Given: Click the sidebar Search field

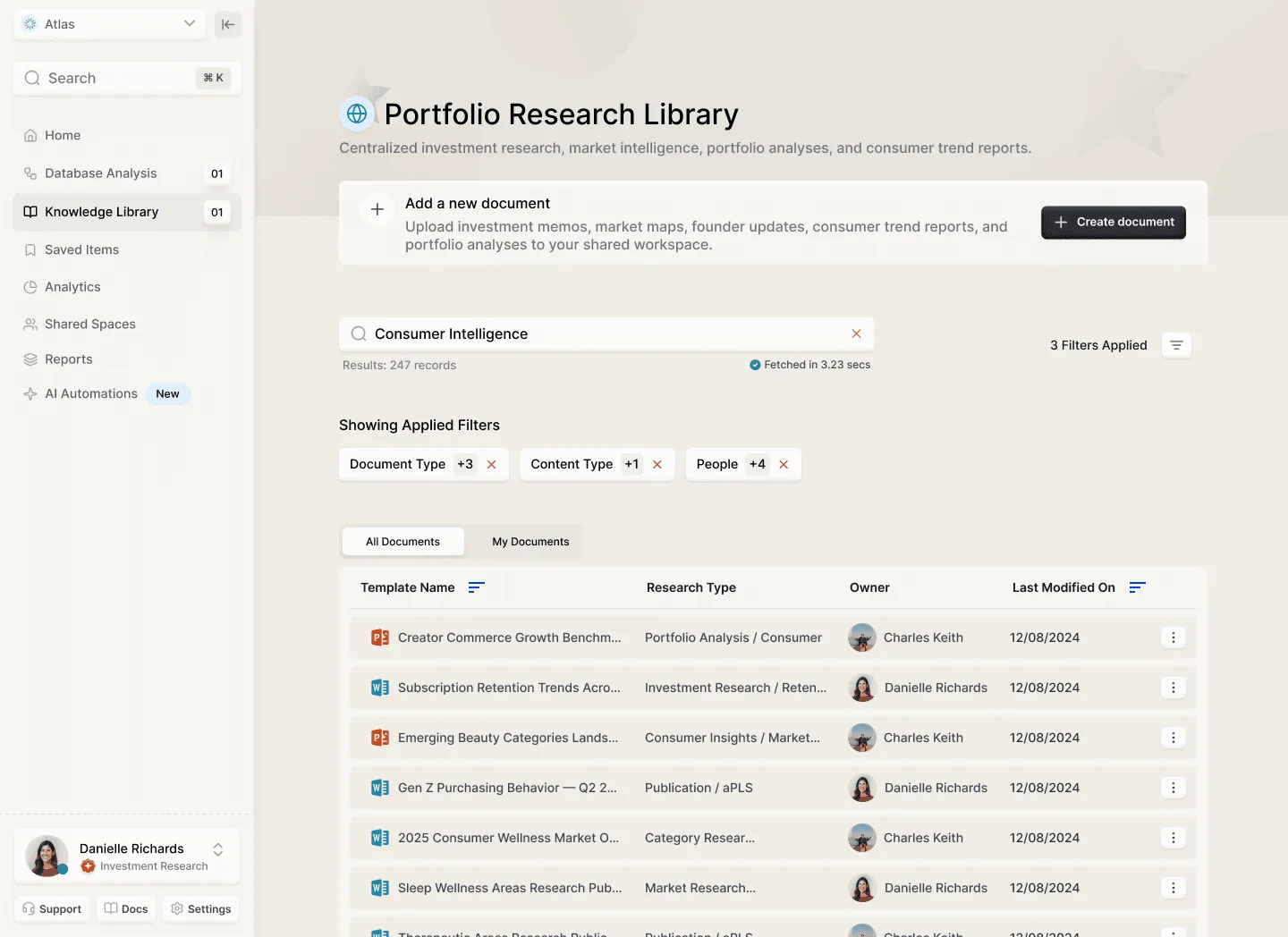Looking at the screenshot, I should click(127, 78).
